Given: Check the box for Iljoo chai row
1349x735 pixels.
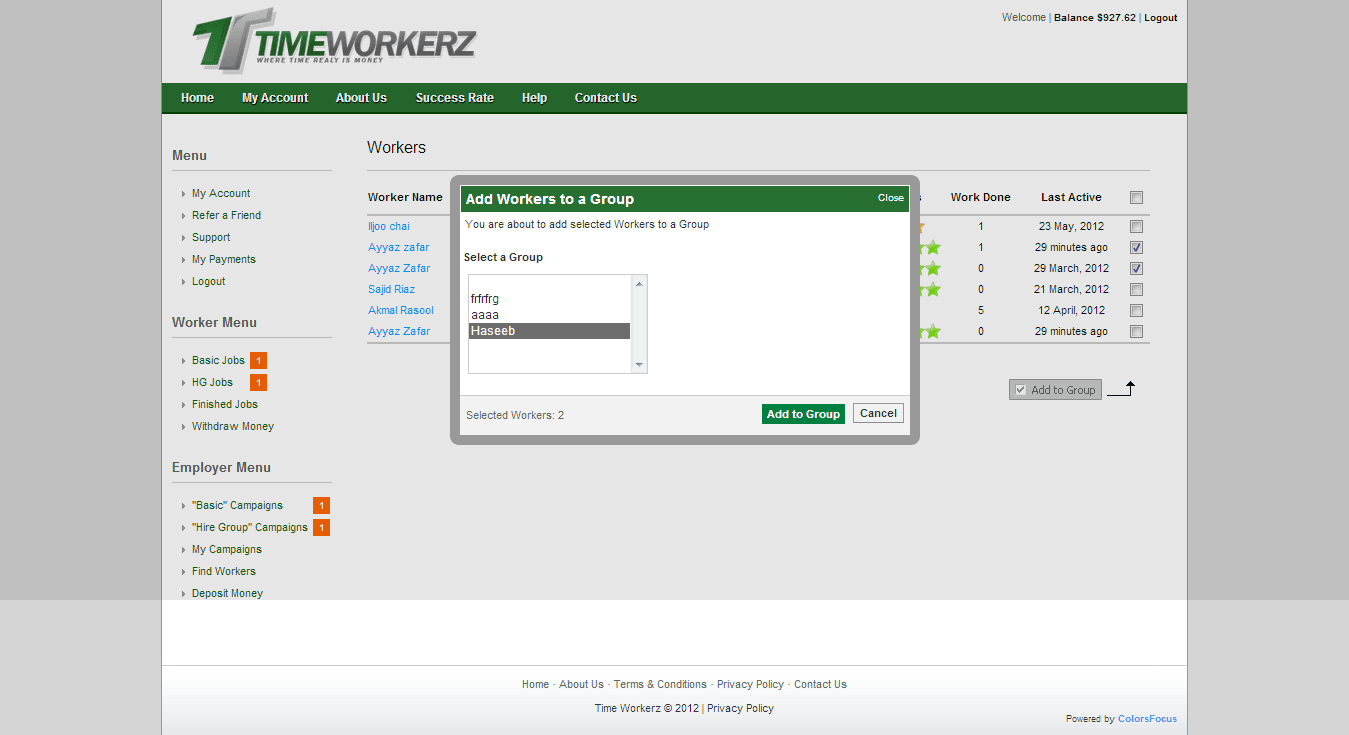Looking at the screenshot, I should click(x=1136, y=227).
